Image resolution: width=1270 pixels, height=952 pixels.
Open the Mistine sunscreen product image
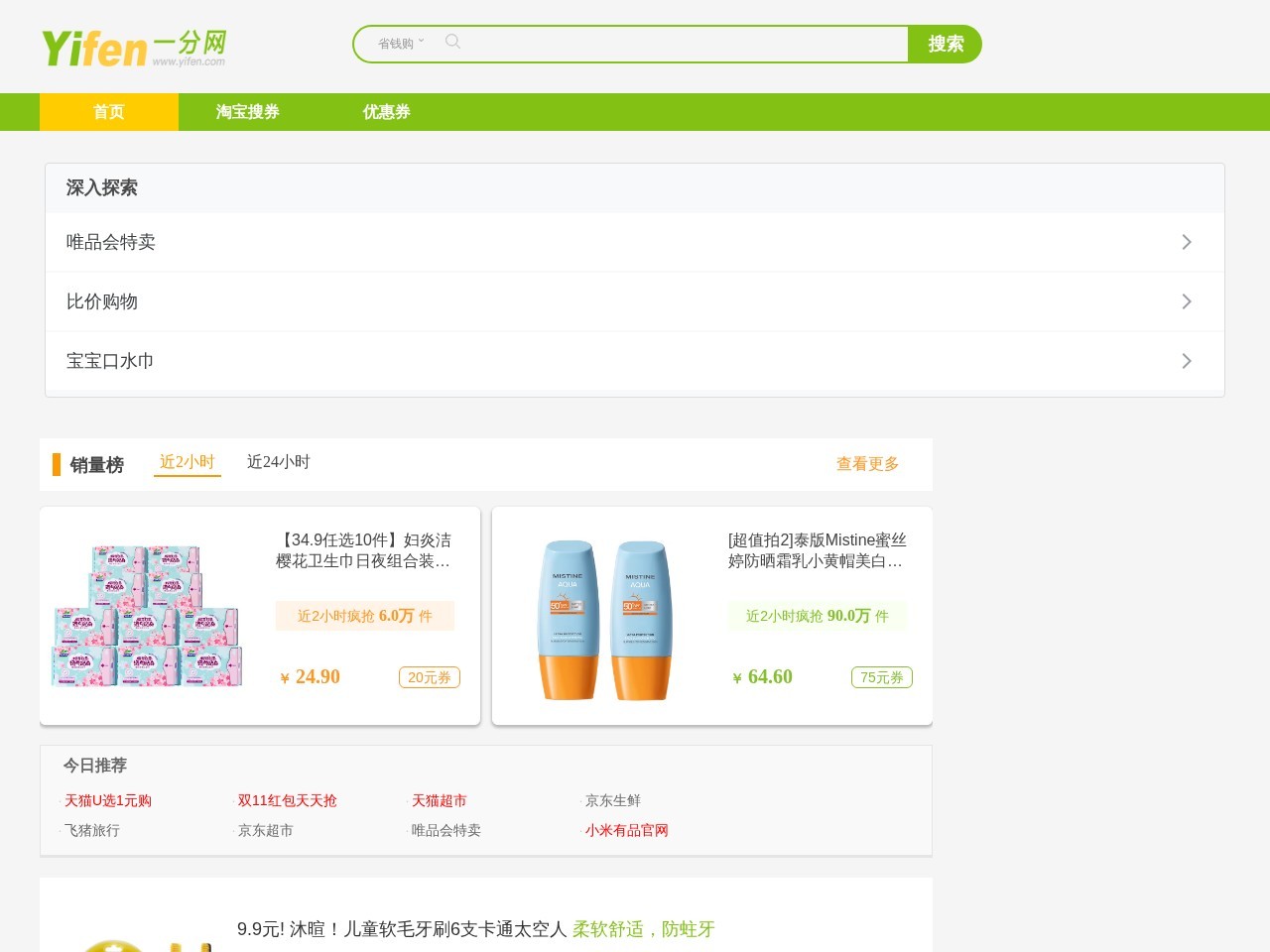point(603,619)
